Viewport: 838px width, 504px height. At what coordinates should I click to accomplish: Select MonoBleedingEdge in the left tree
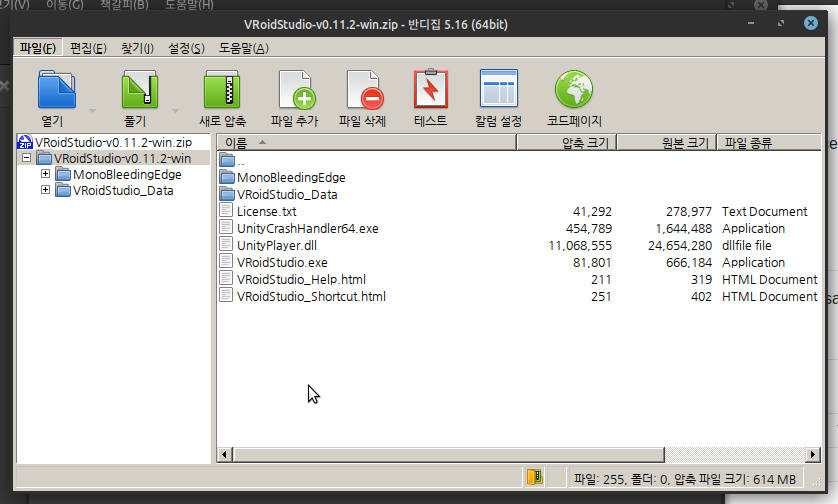tap(127, 174)
